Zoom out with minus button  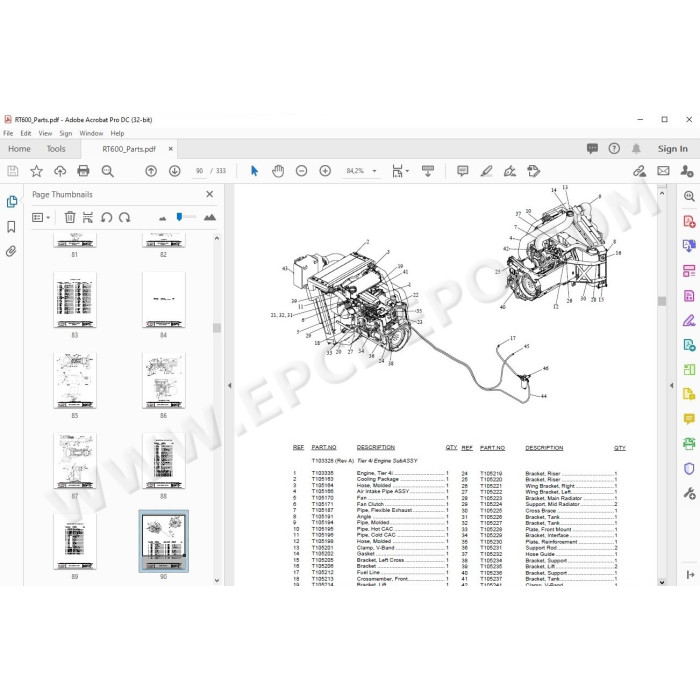302,171
